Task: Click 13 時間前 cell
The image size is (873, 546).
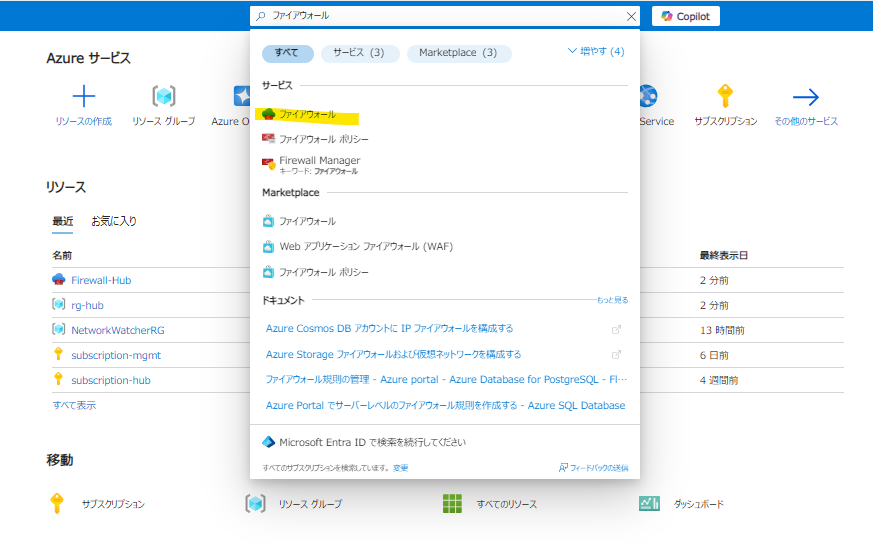Action: (722, 331)
